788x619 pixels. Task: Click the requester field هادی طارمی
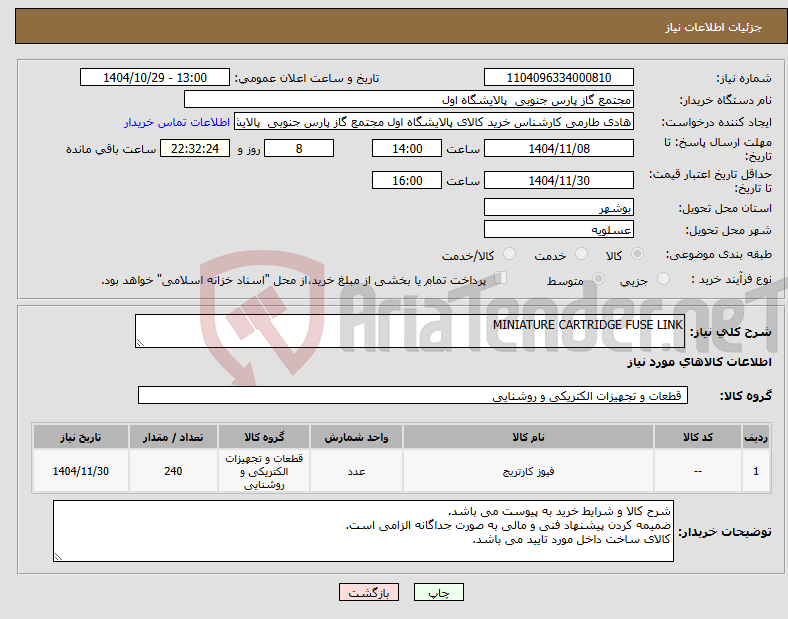(434, 122)
